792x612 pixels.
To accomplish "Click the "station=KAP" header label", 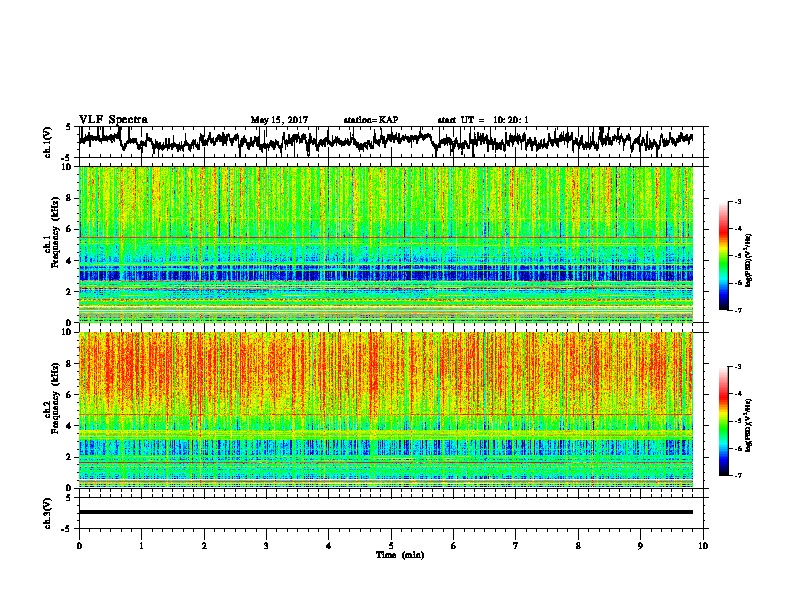I will point(371,120).
